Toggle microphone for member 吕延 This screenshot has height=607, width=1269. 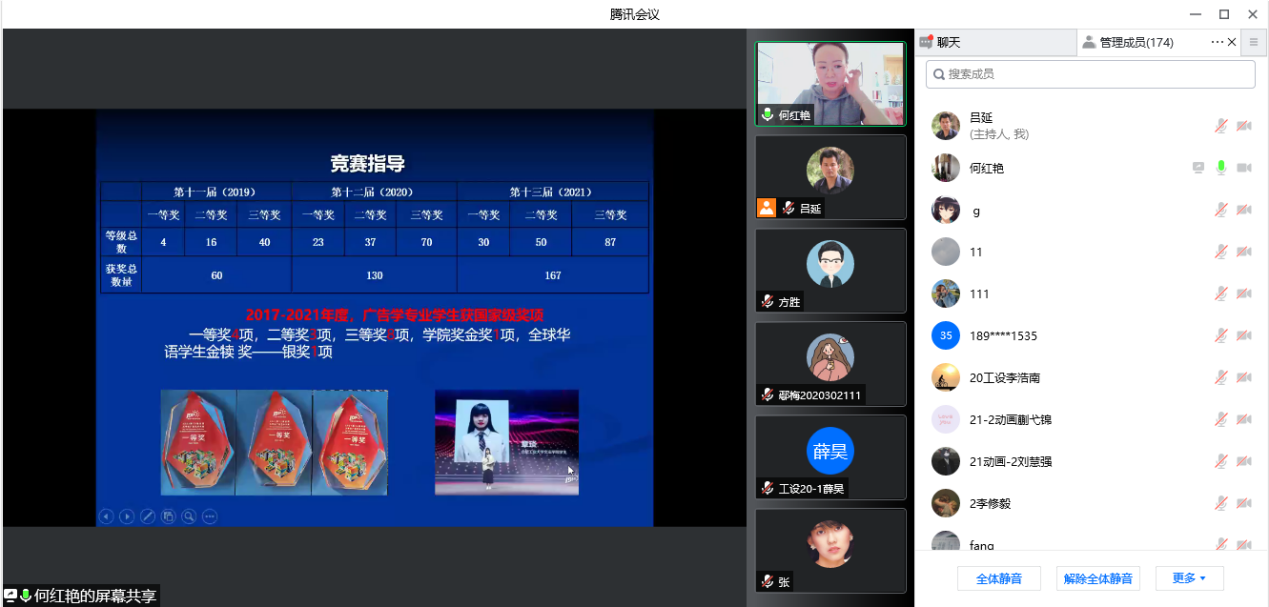tap(1221, 126)
